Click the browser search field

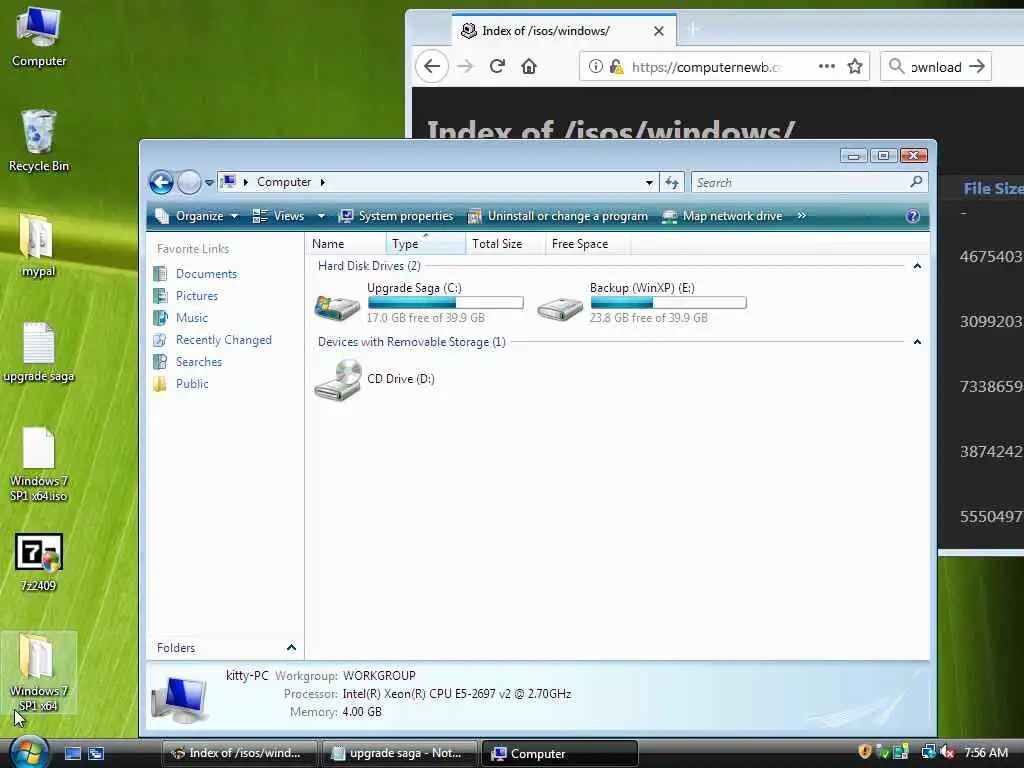pyautogui.click(x=936, y=66)
